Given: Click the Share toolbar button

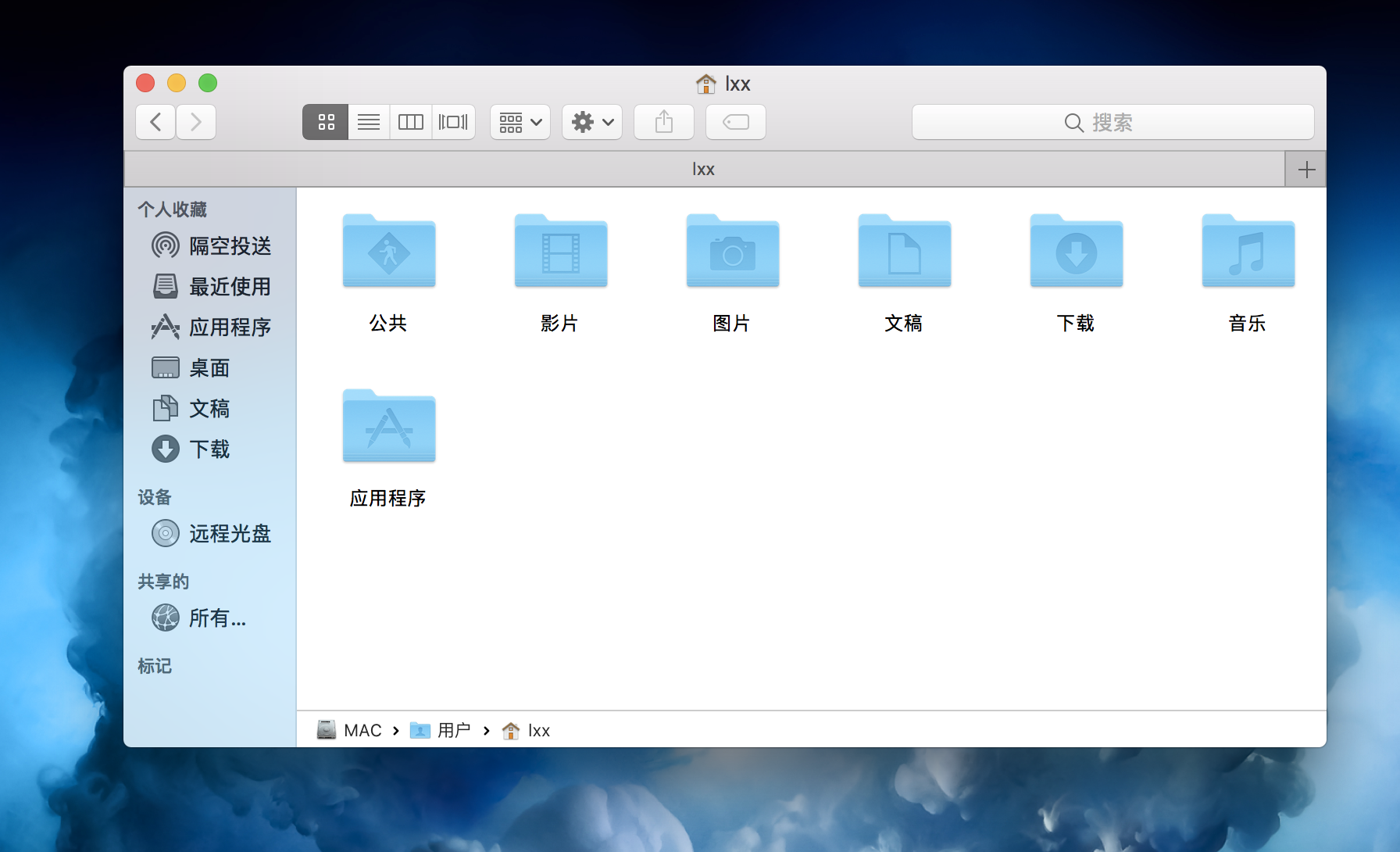Looking at the screenshot, I should 664,122.
